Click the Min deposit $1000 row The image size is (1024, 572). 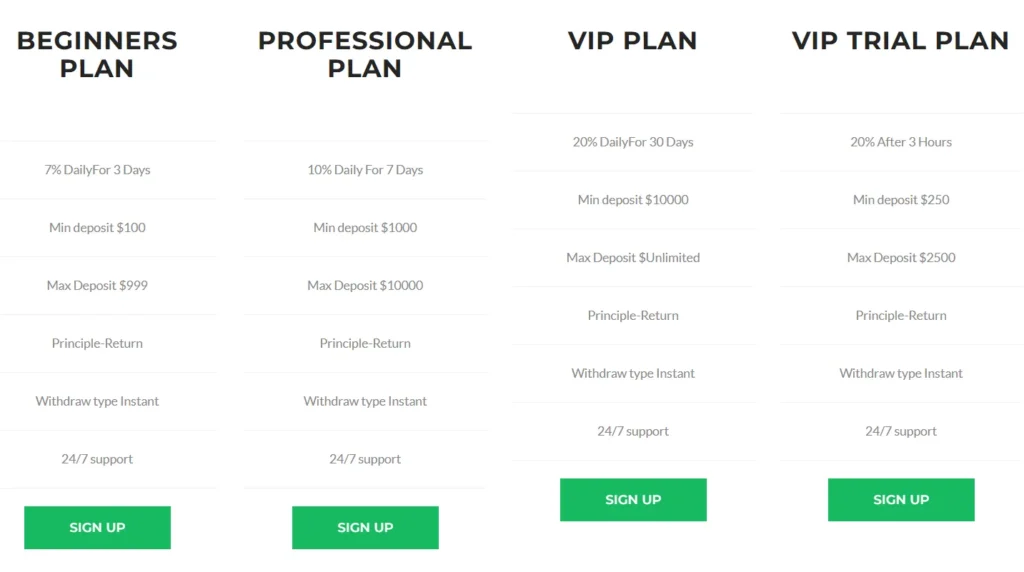pyautogui.click(x=365, y=228)
